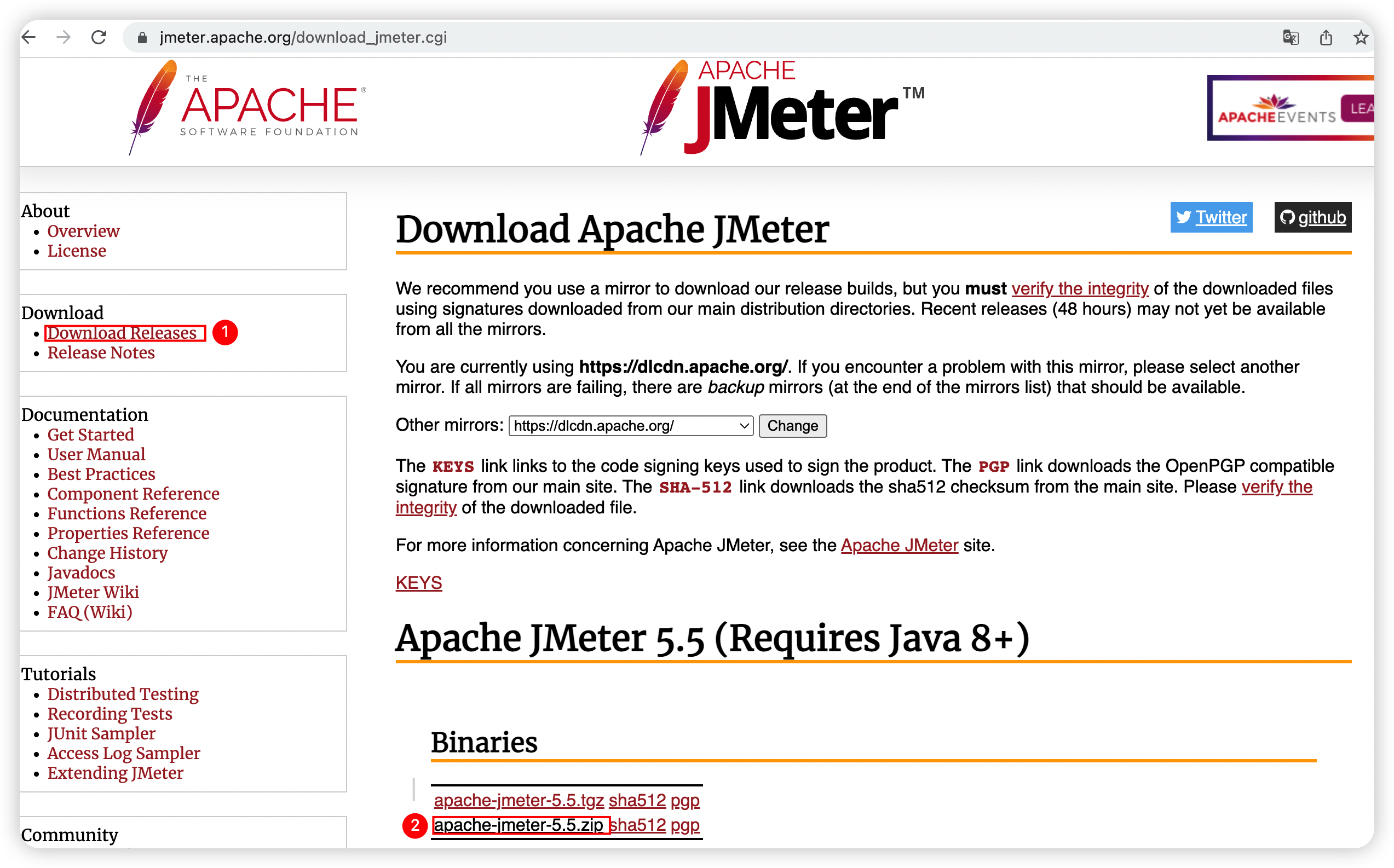Open Release Notes in sidebar
Screen dimensions: 1394x868
101,352
